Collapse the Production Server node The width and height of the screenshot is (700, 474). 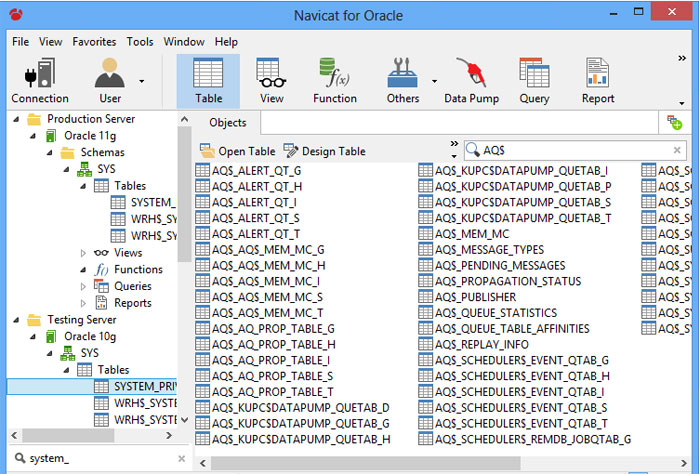point(17,119)
